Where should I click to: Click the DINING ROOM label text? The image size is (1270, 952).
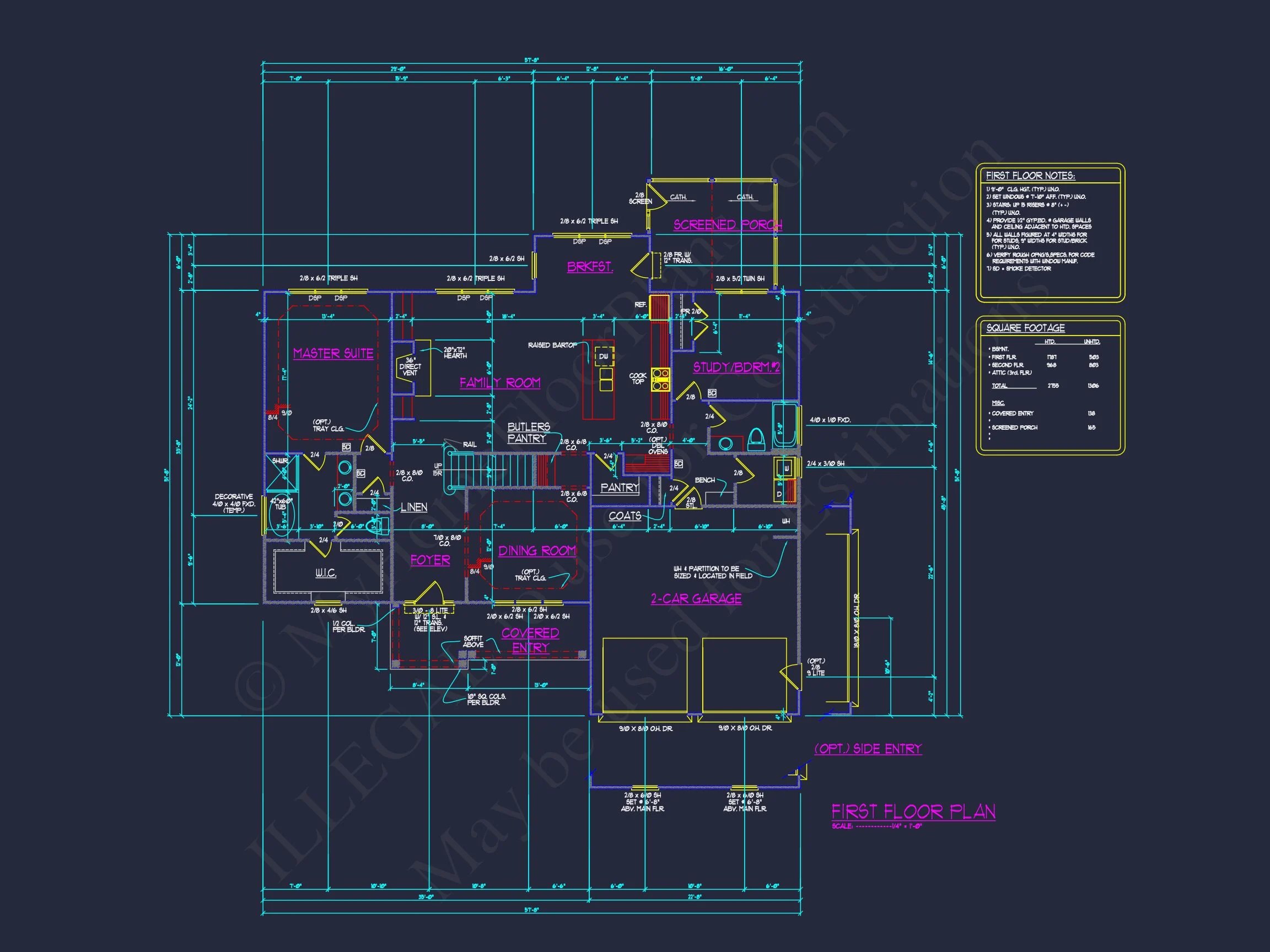[x=537, y=551]
